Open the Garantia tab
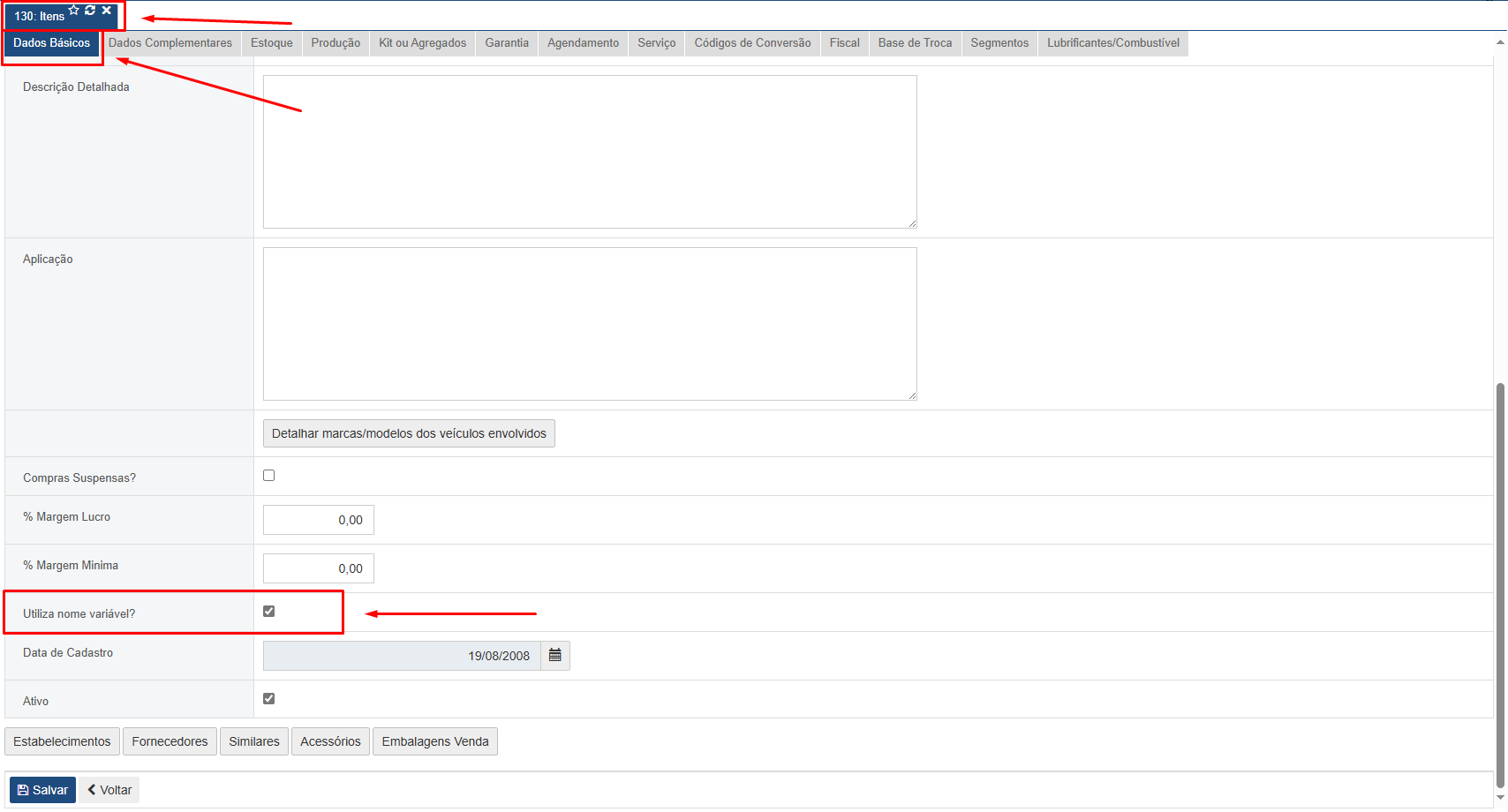The width and height of the screenshot is (1508, 812). 507,43
